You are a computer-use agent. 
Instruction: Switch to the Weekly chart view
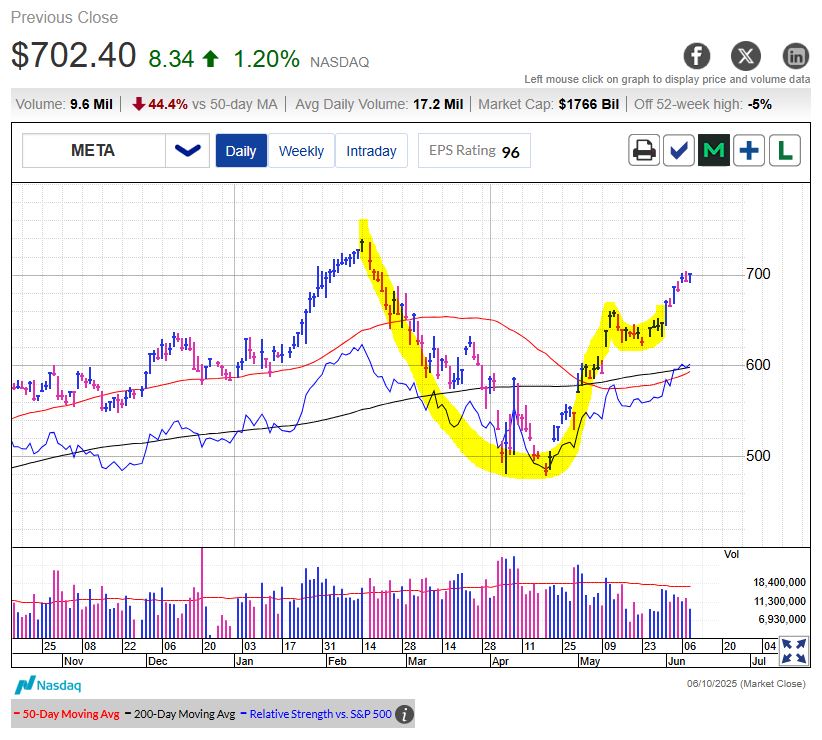[x=301, y=151]
